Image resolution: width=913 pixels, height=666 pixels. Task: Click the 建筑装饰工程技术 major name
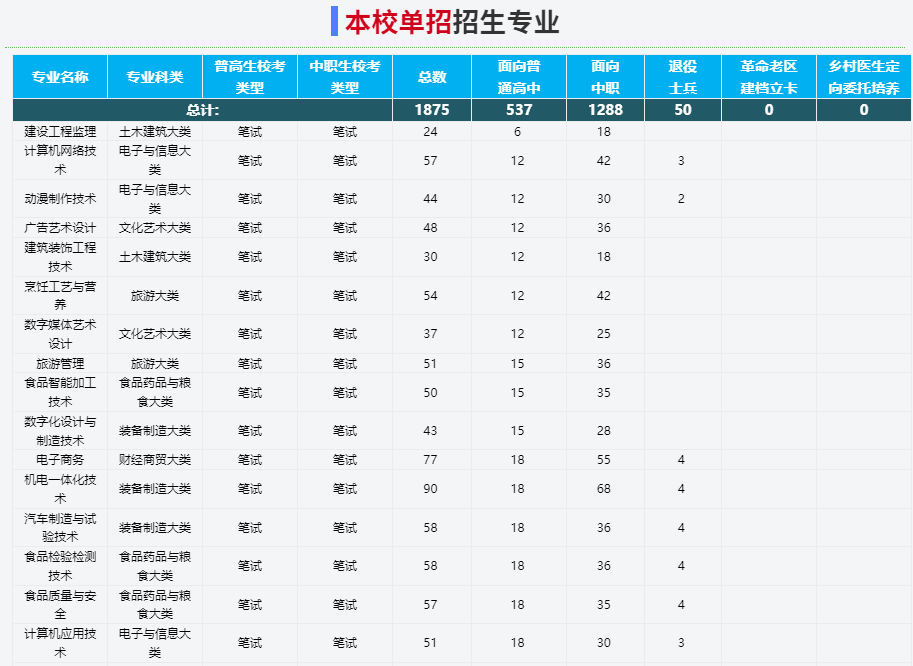60,257
